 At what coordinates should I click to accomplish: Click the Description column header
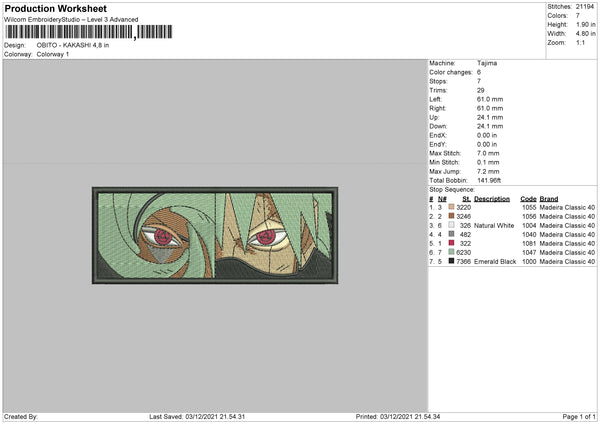click(492, 199)
